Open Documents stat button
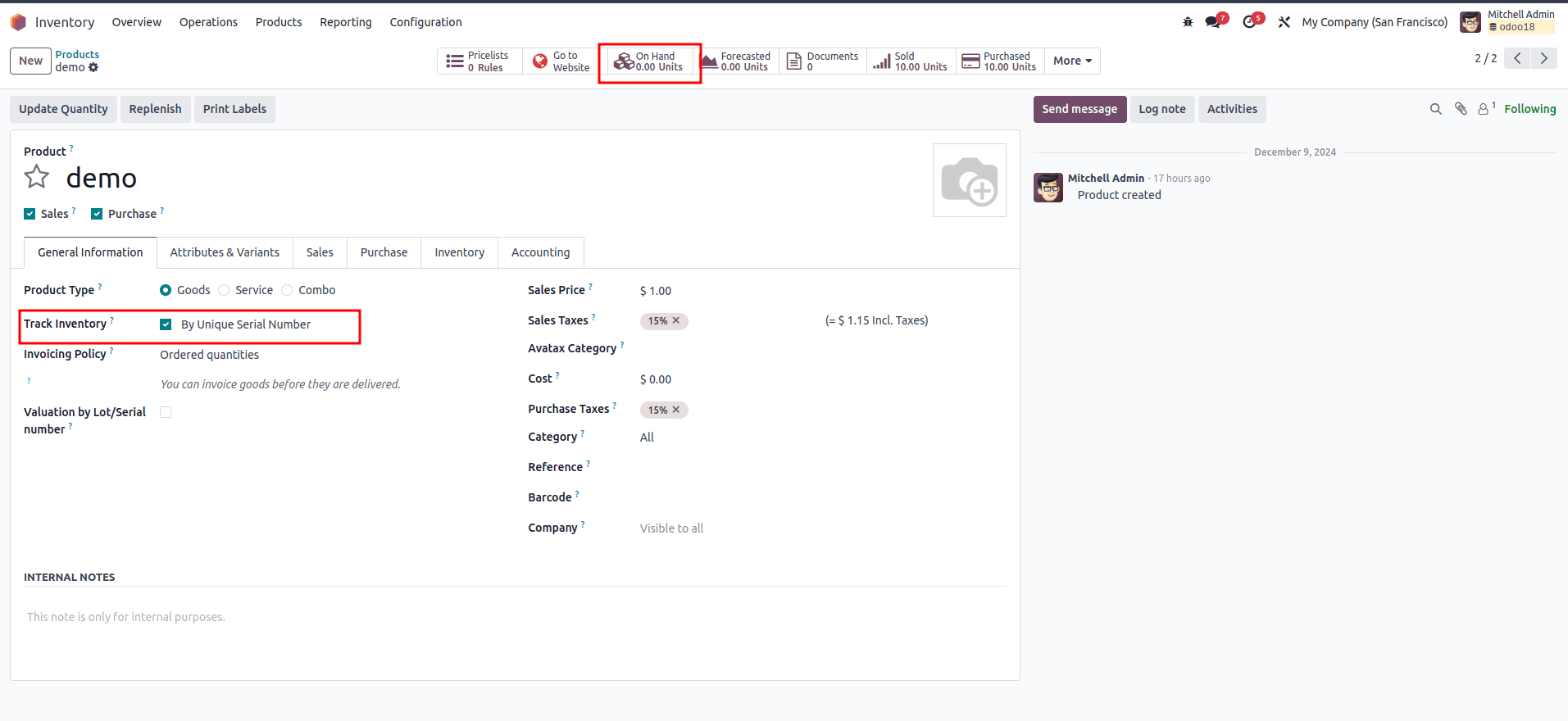Viewport: 1568px width, 721px height. click(x=823, y=61)
